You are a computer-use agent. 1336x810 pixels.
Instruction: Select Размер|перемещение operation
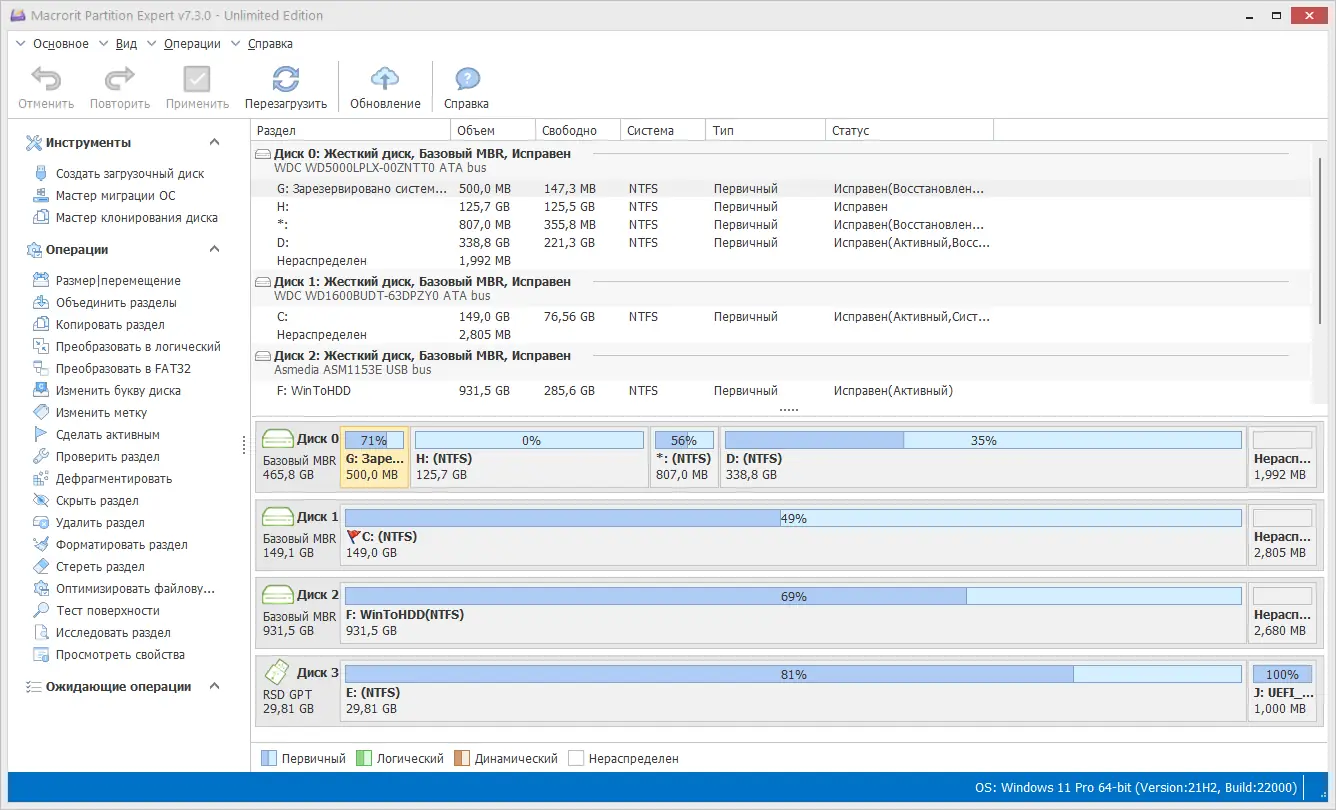pos(118,281)
